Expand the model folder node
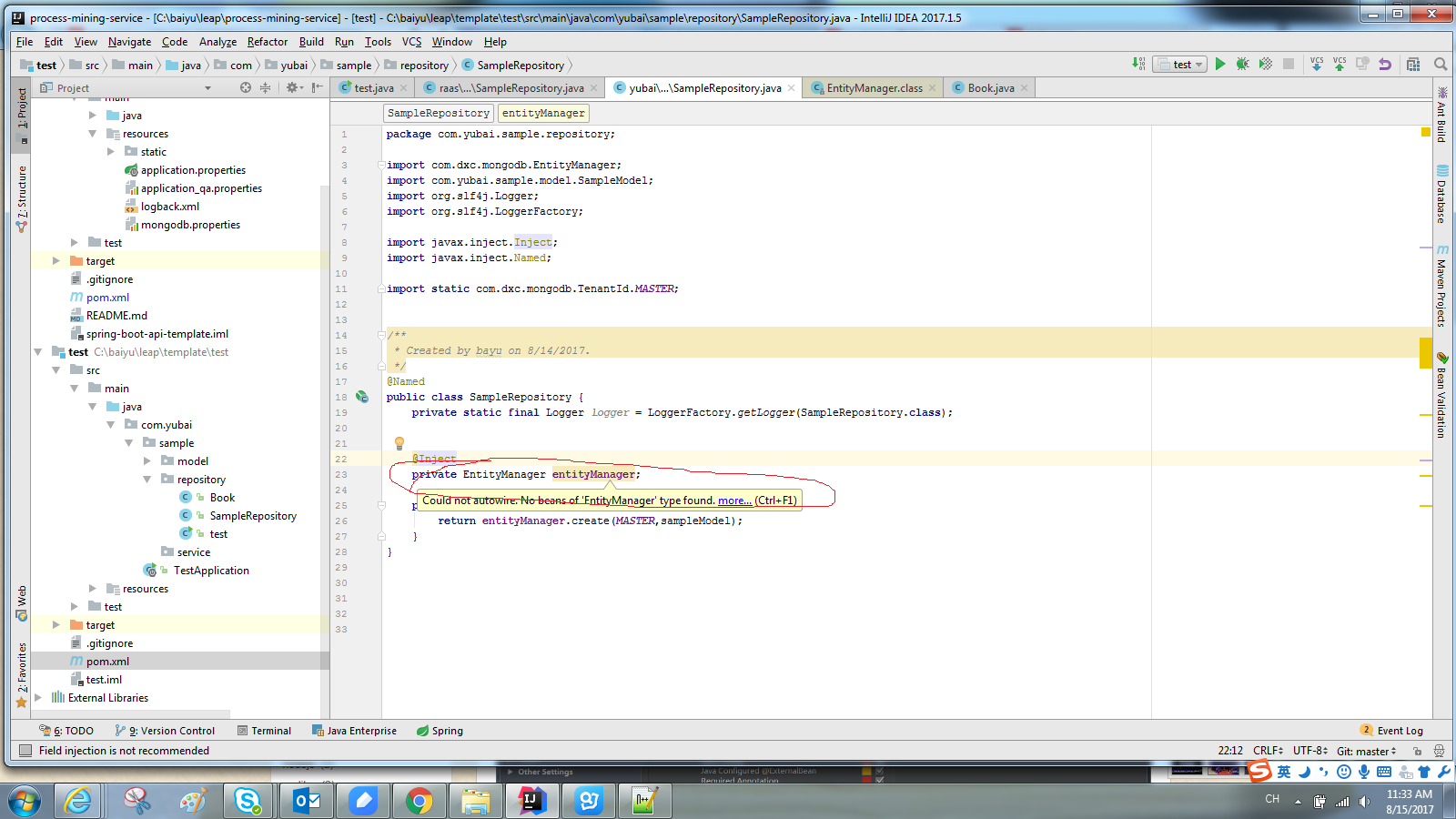Image resolution: width=1456 pixels, height=819 pixels. point(147,461)
